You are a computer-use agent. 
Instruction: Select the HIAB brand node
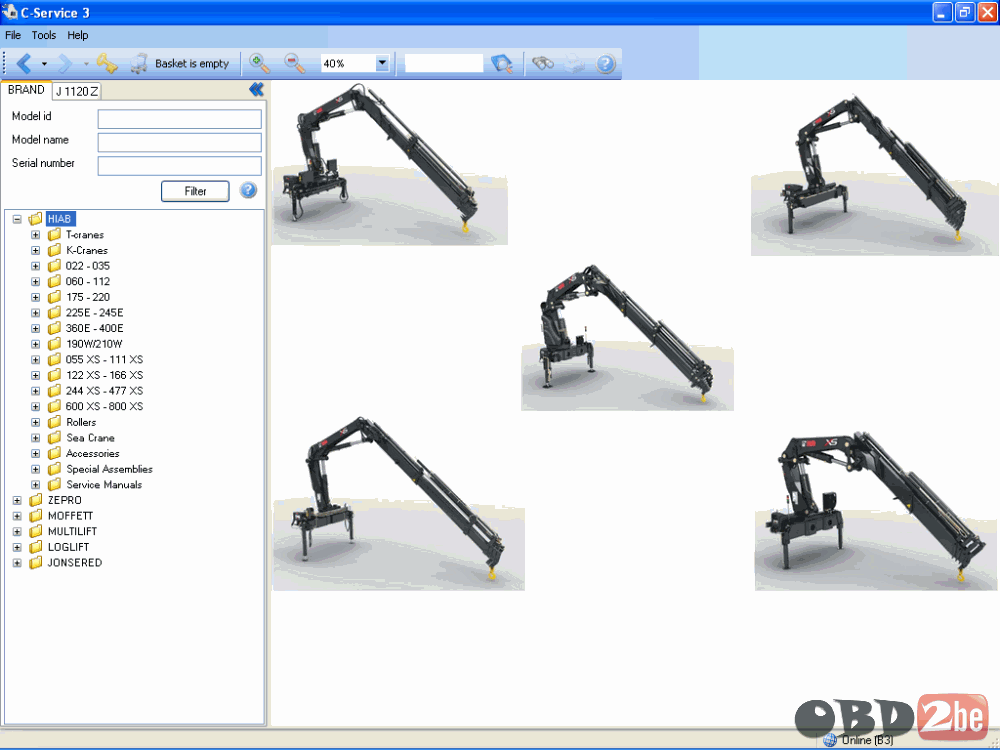(60, 219)
